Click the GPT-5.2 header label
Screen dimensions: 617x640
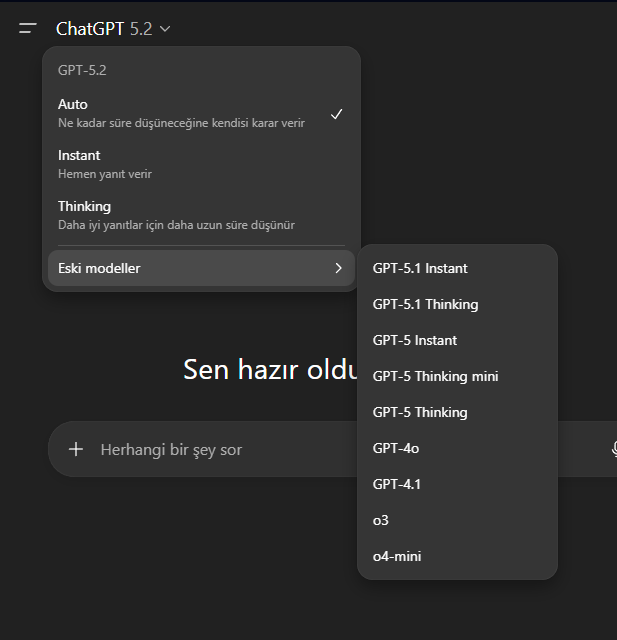(x=82, y=70)
